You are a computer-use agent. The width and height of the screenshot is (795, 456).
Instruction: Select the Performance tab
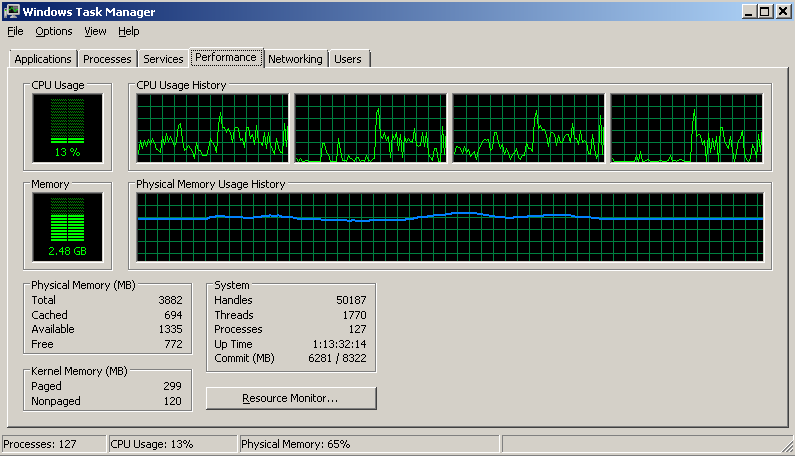click(226, 57)
